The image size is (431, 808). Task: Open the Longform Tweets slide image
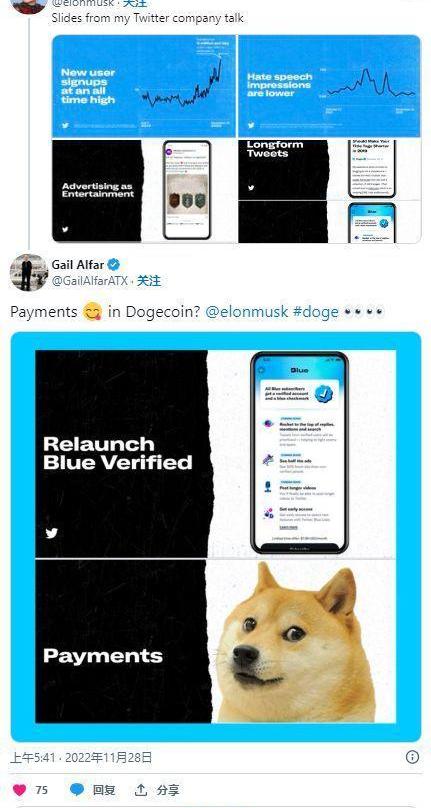[329, 169]
